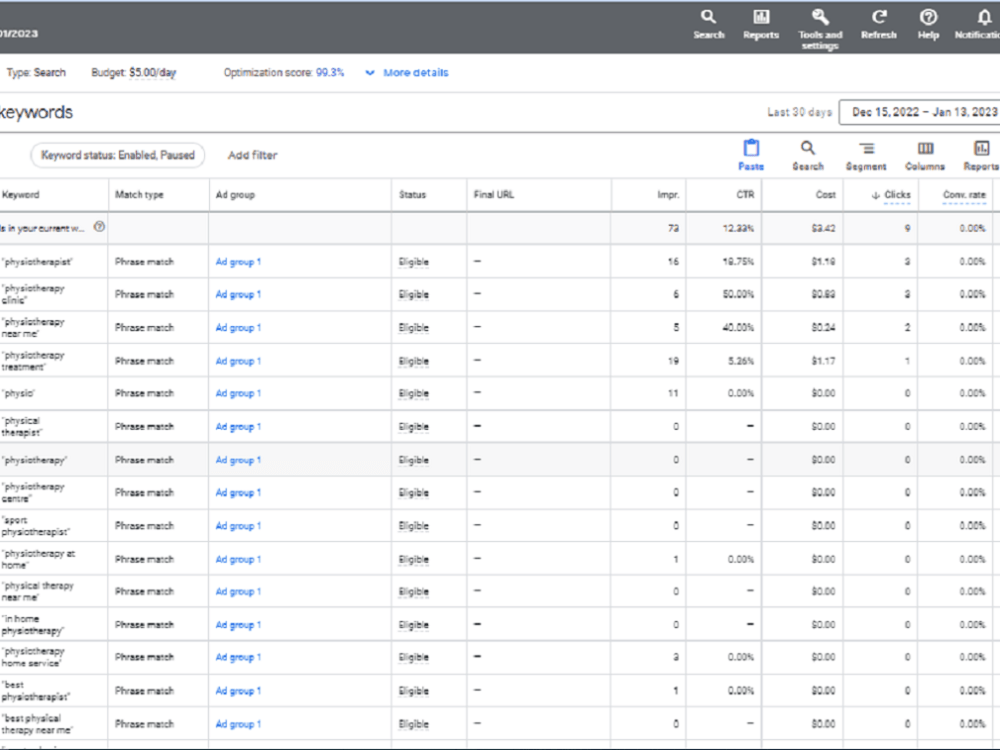
Task: Sort by the Conv. rate column header
Action: [x=964, y=195]
